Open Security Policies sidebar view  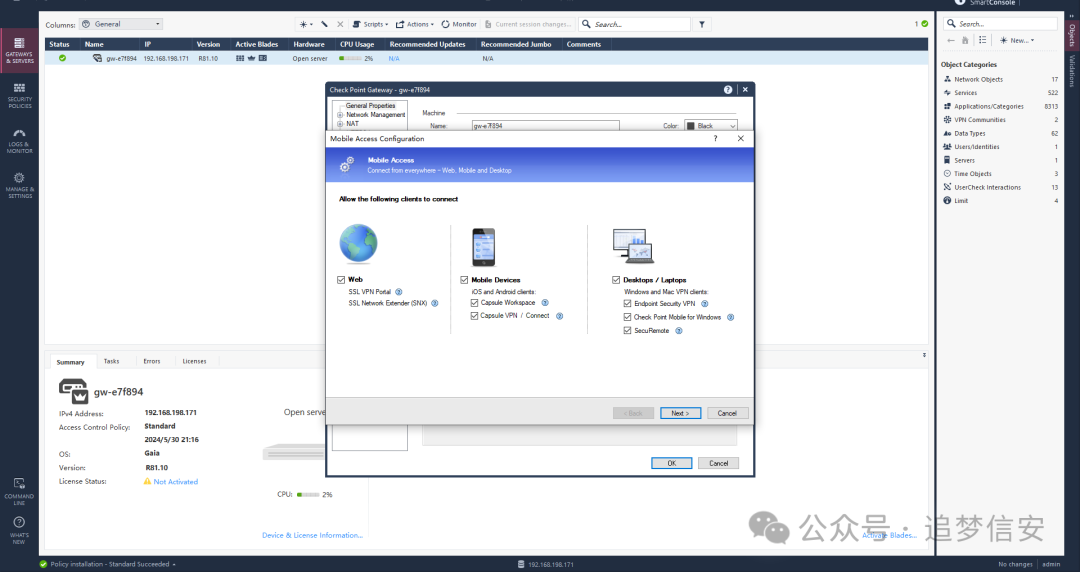19,96
